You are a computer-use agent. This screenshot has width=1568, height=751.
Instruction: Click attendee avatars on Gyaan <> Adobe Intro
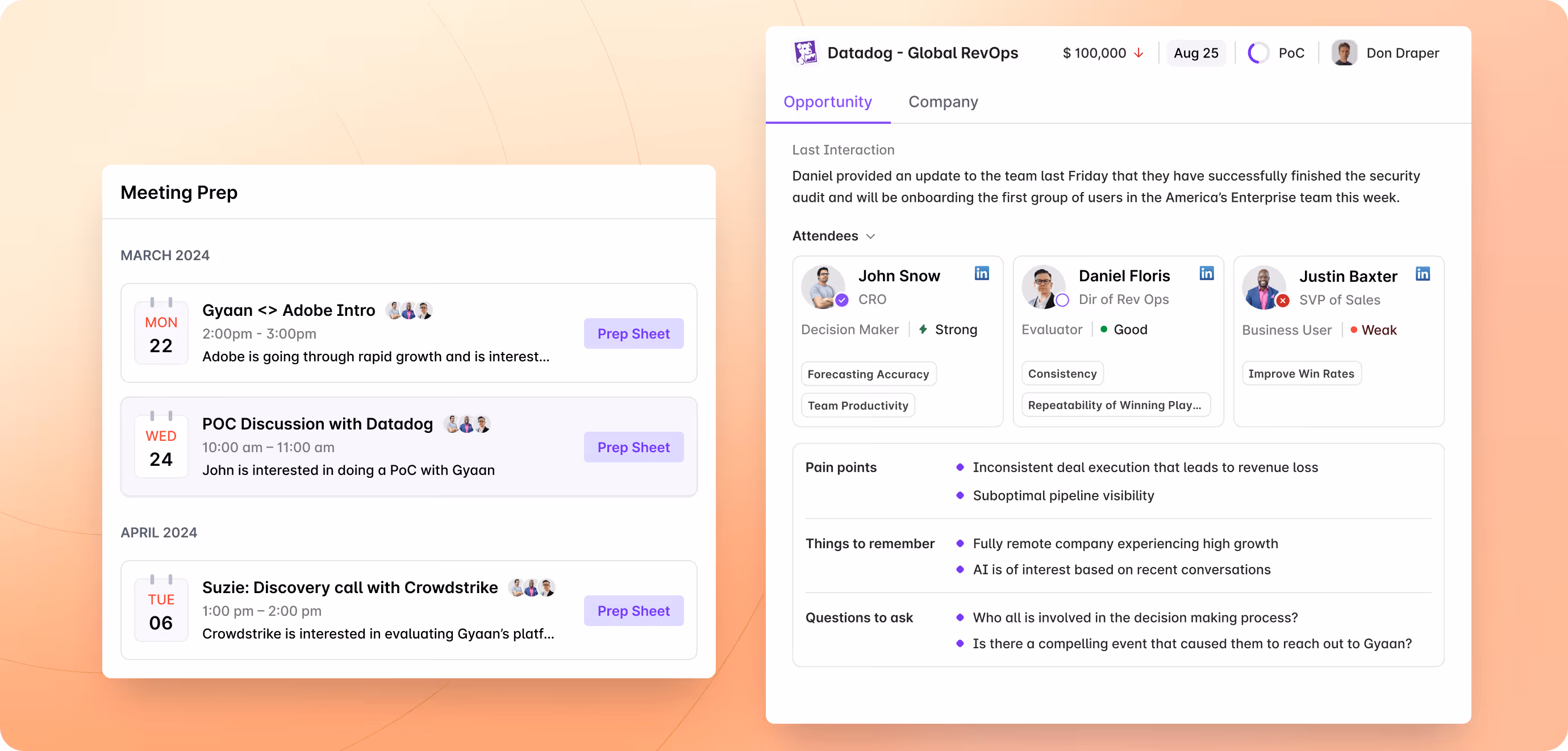(x=409, y=310)
